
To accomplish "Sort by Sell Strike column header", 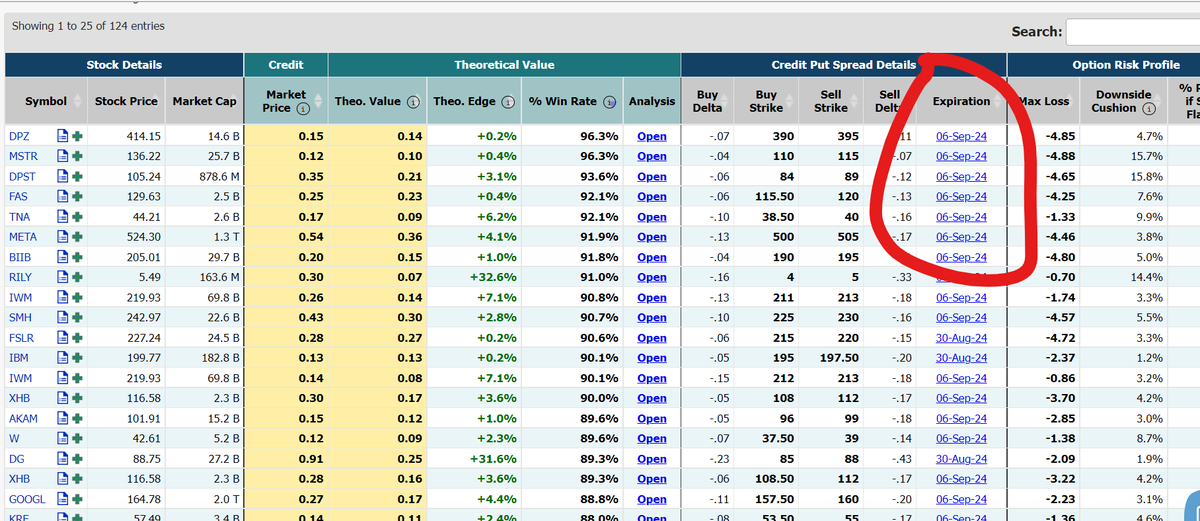I will point(830,101).
